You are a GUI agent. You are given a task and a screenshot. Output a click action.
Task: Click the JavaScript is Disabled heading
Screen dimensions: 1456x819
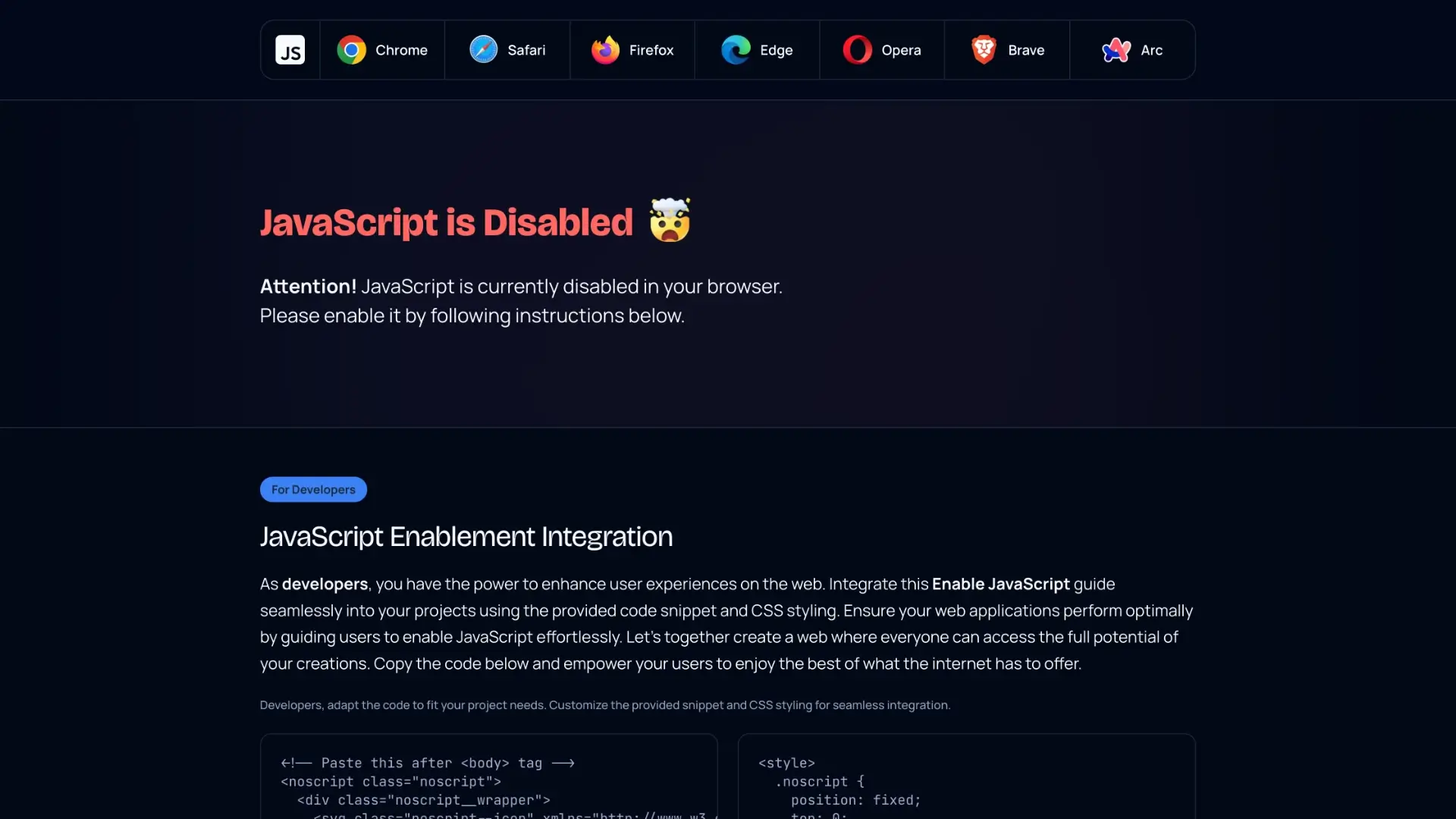coord(446,222)
